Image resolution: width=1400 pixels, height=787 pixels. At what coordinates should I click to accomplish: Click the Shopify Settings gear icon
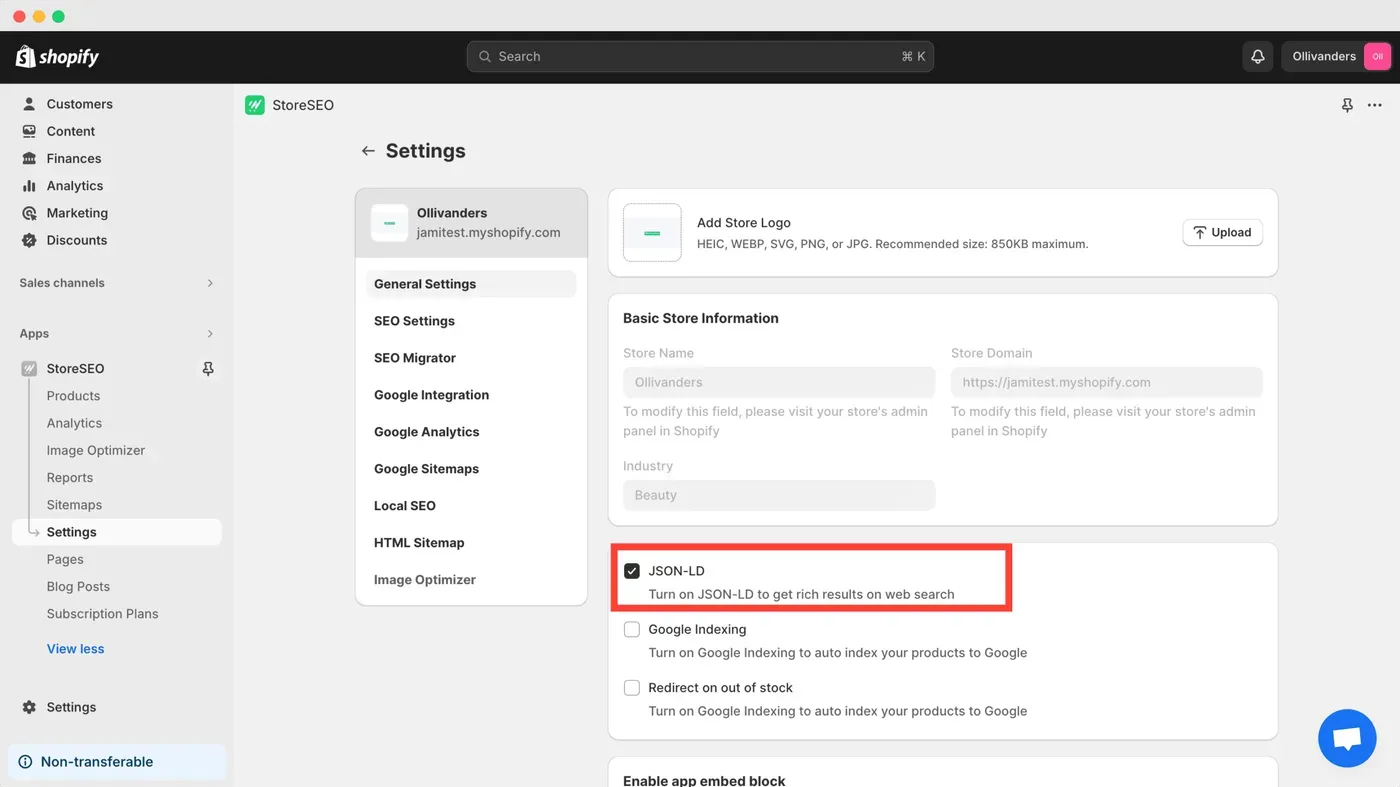(x=29, y=707)
